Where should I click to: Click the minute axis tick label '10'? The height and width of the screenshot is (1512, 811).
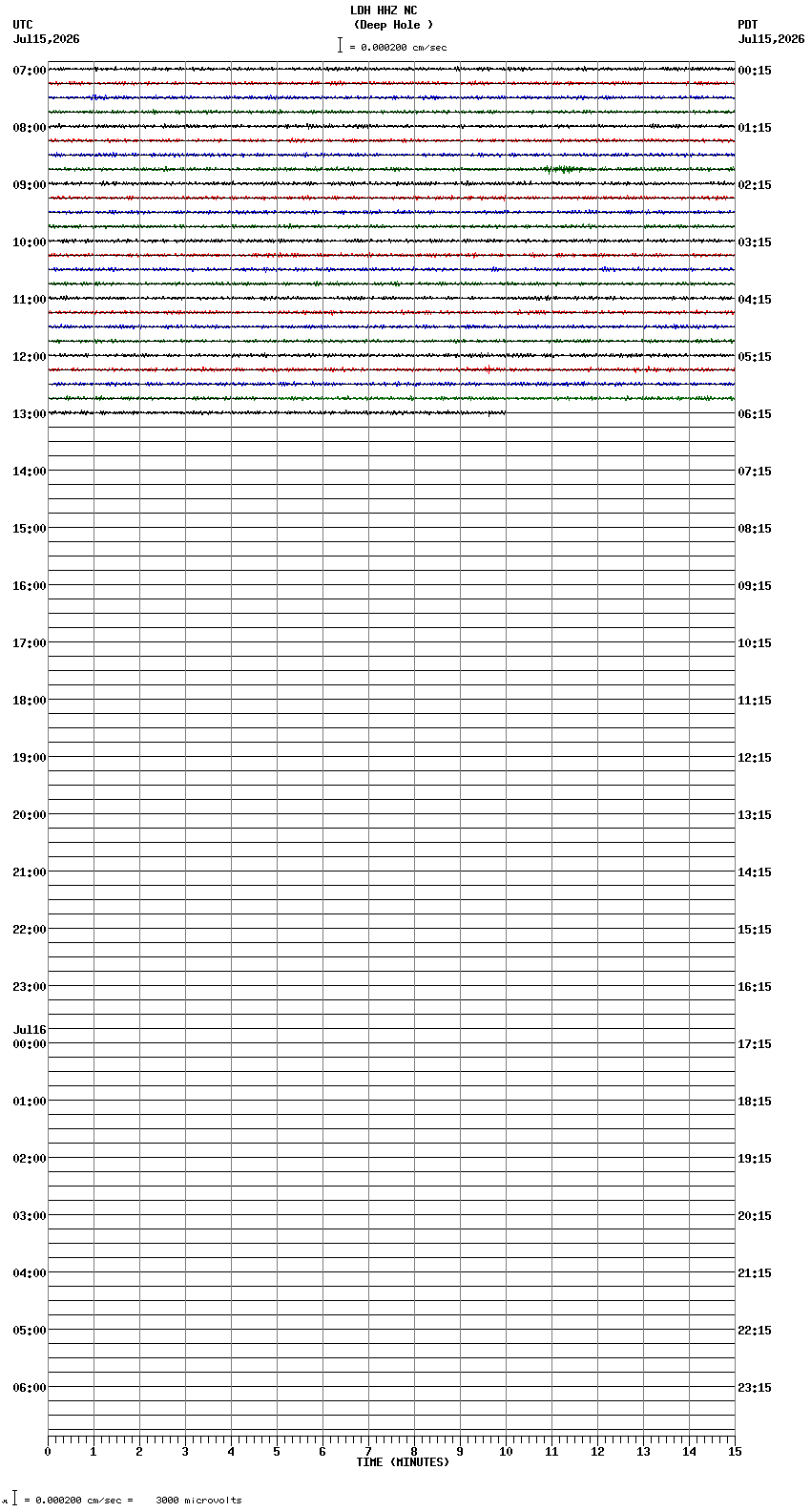point(506,1452)
